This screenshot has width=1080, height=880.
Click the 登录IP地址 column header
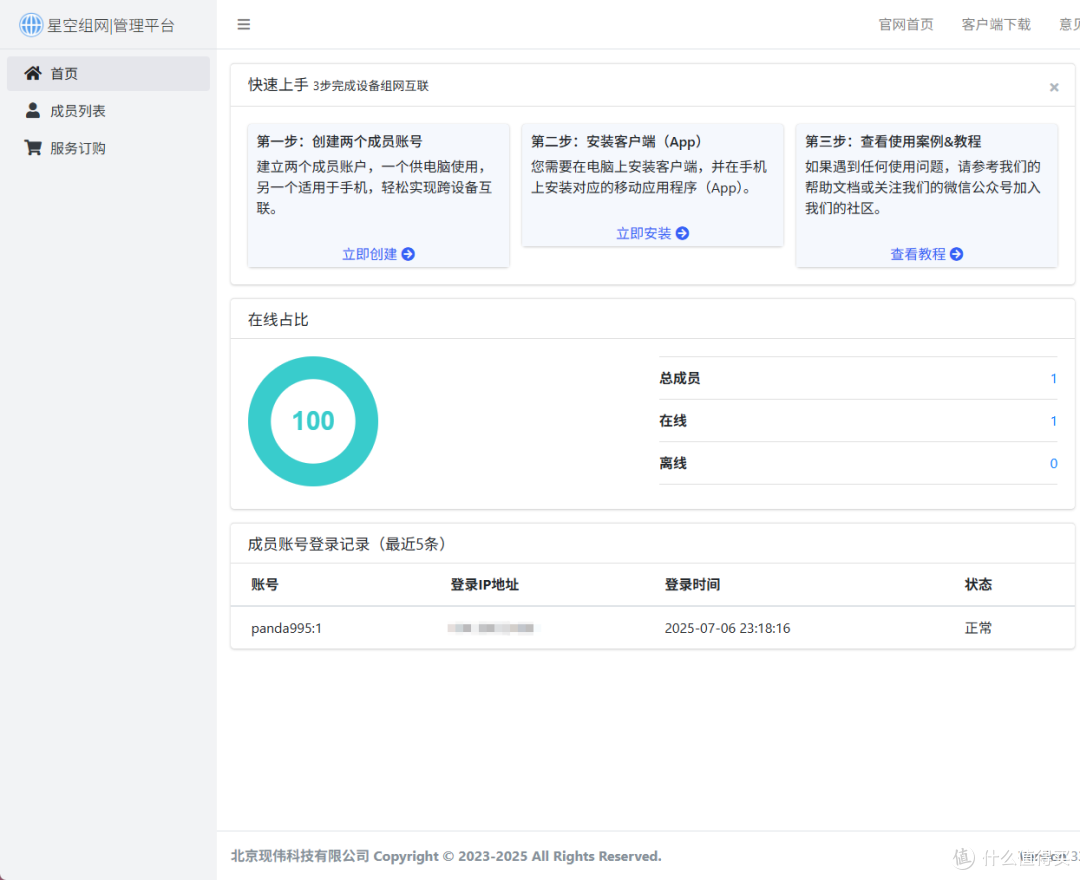coord(485,585)
